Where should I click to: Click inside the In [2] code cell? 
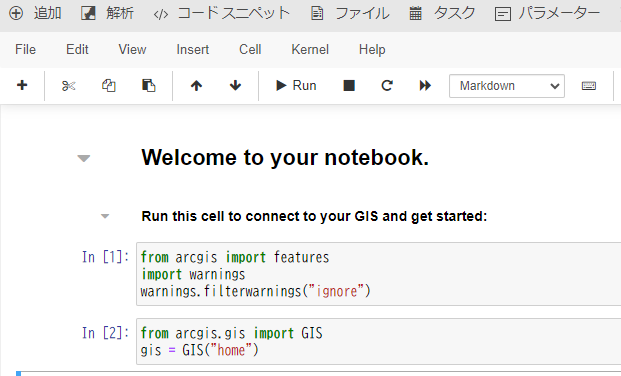pyautogui.click(x=379, y=342)
